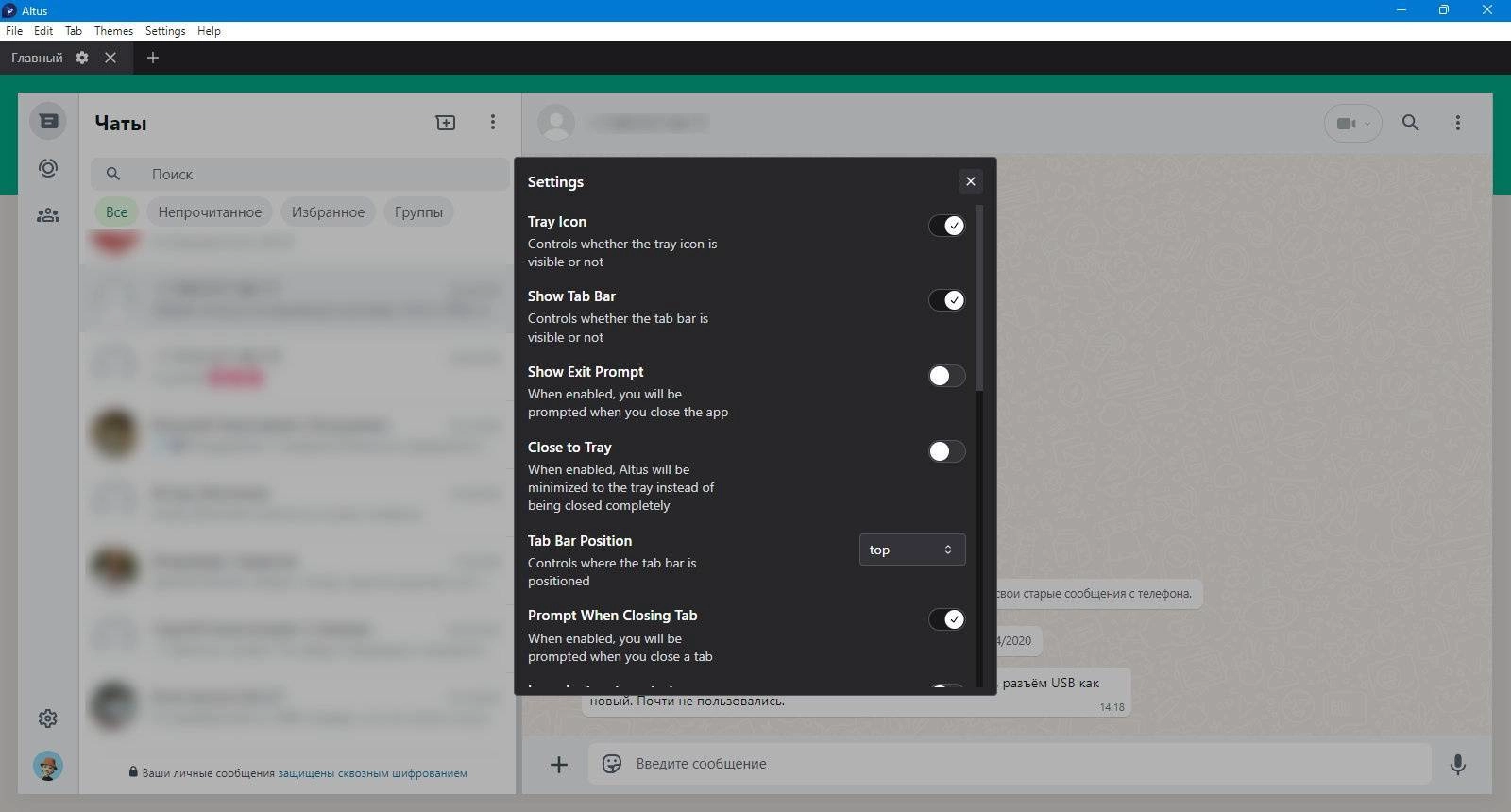Enable Show Exit Prompt

pyautogui.click(x=946, y=376)
